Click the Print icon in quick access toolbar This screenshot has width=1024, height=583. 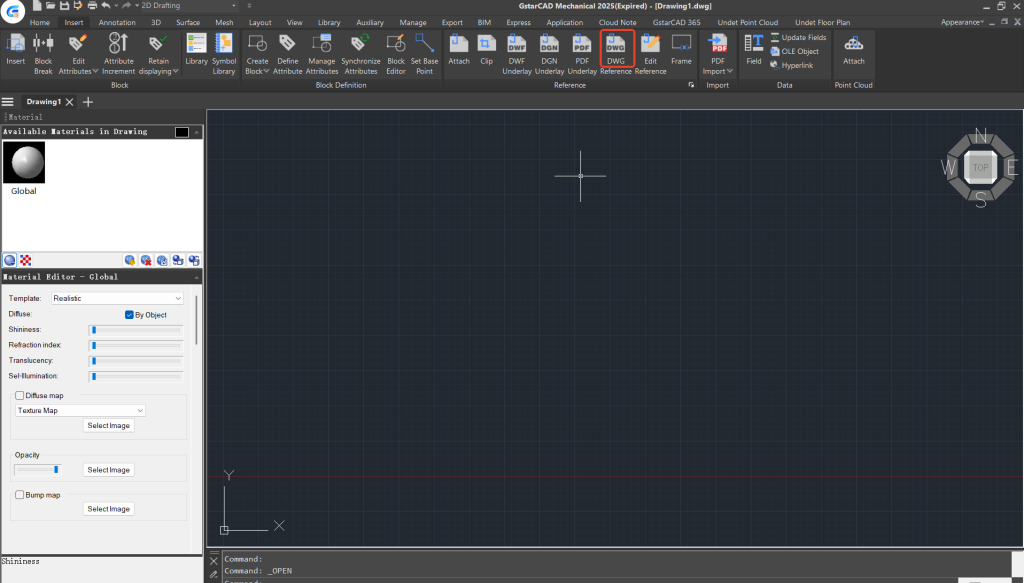(x=92, y=6)
